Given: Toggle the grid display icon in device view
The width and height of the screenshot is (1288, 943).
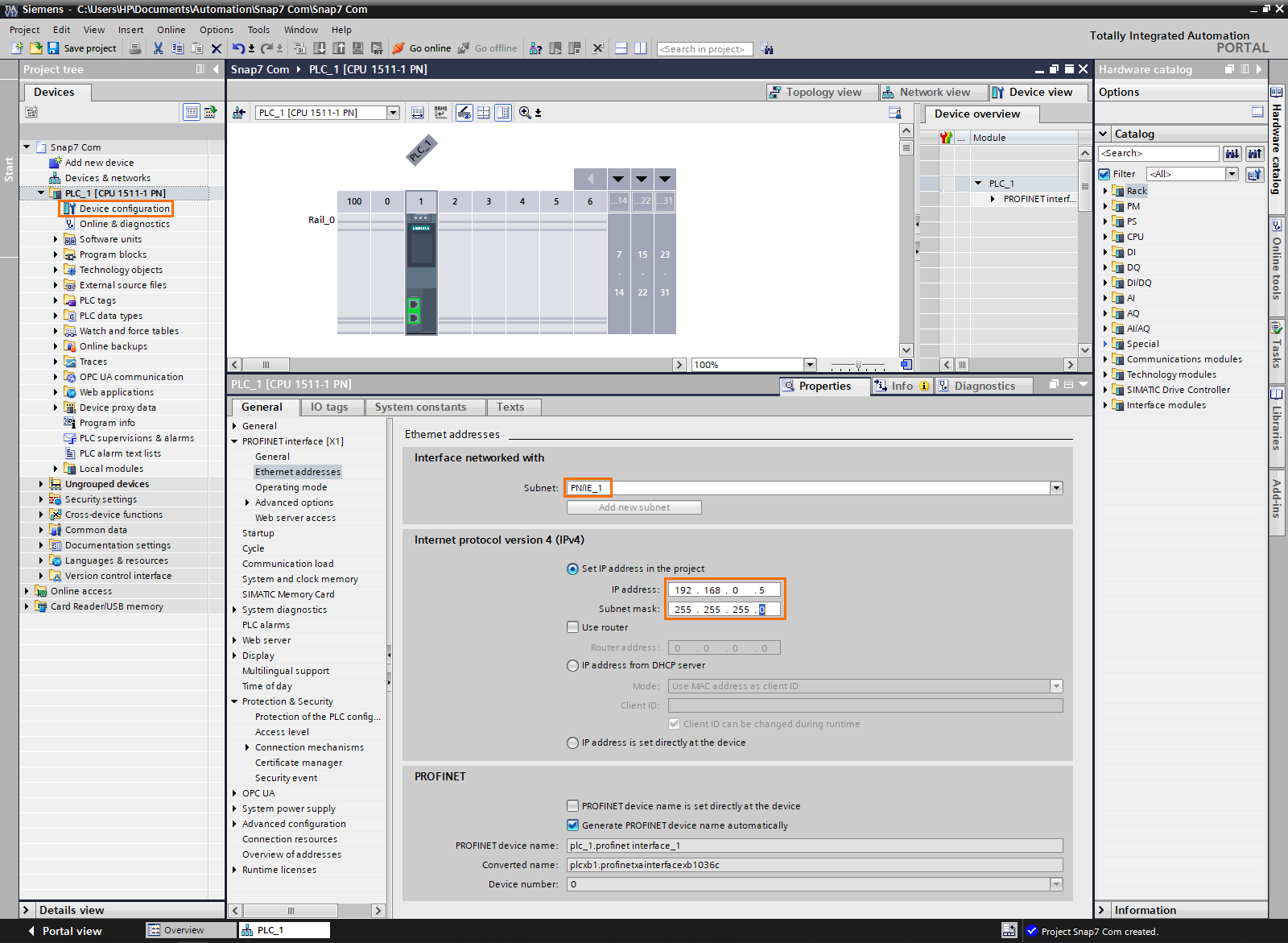Looking at the screenshot, I should pyautogui.click(x=483, y=113).
